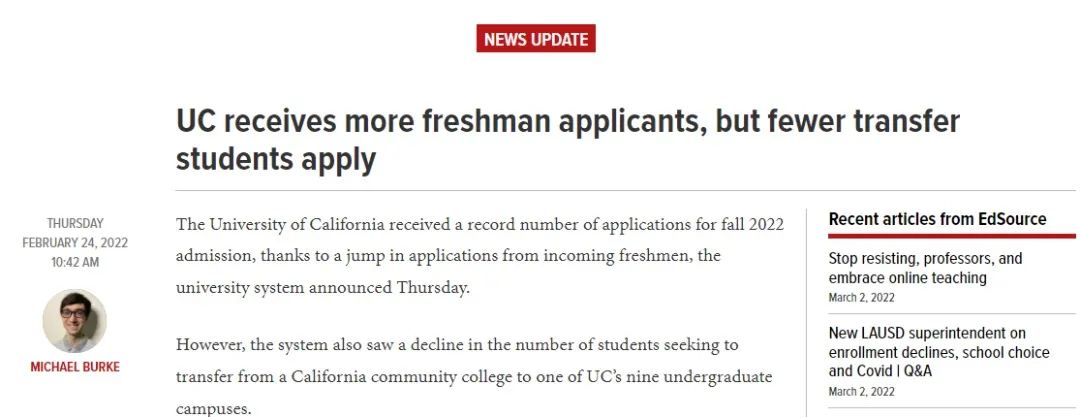Click March 2, 2022 under LAUSD article
This screenshot has width=1080, height=417.
point(861,389)
